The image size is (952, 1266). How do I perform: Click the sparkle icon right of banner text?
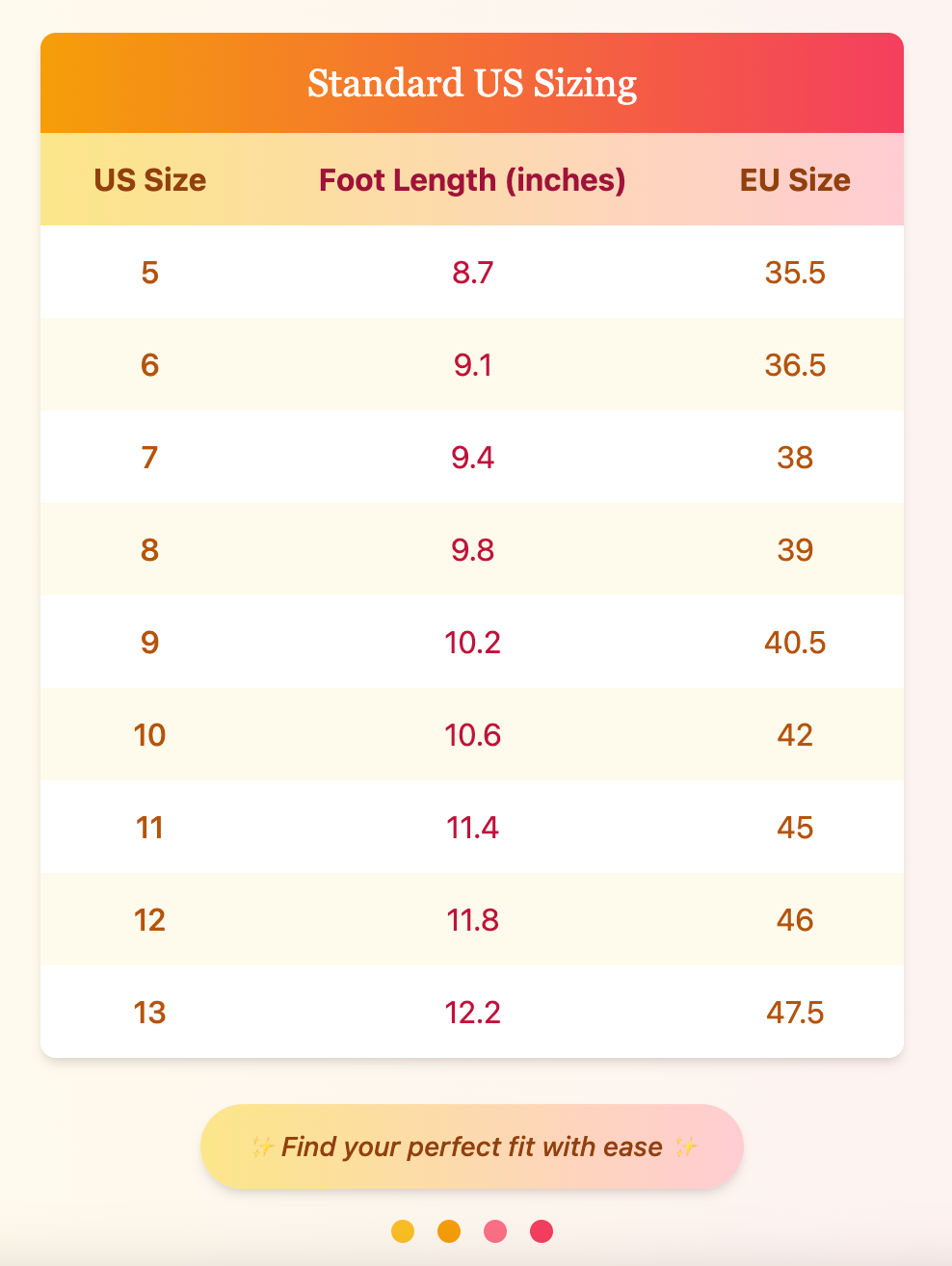coord(685,1147)
